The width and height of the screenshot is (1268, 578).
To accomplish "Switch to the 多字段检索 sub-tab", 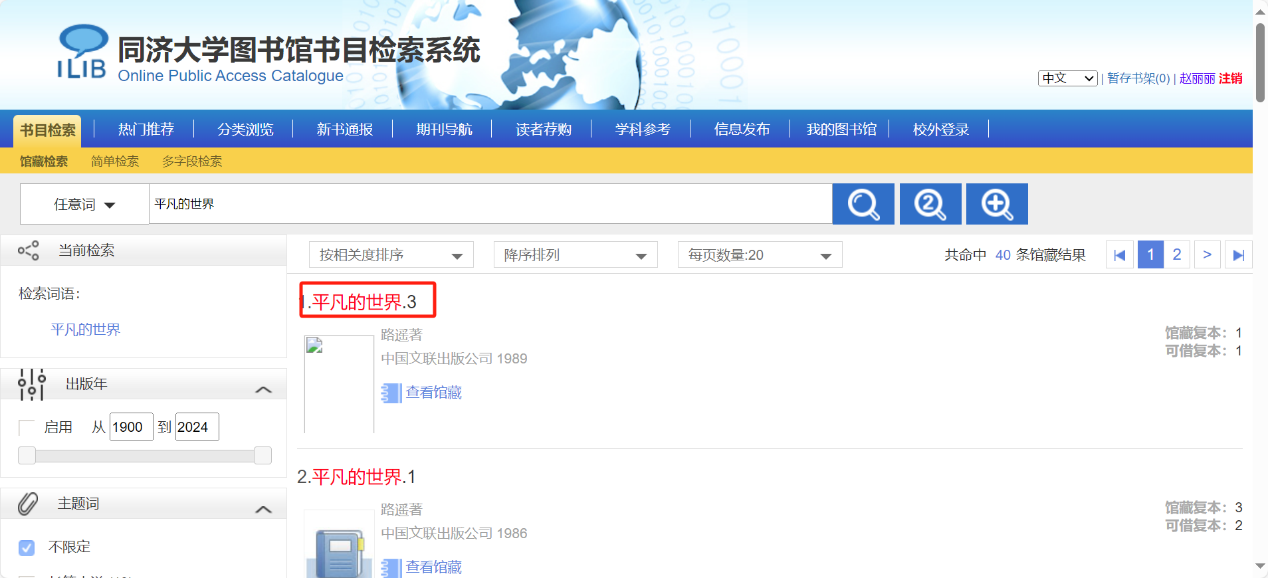I will (x=192, y=161).
